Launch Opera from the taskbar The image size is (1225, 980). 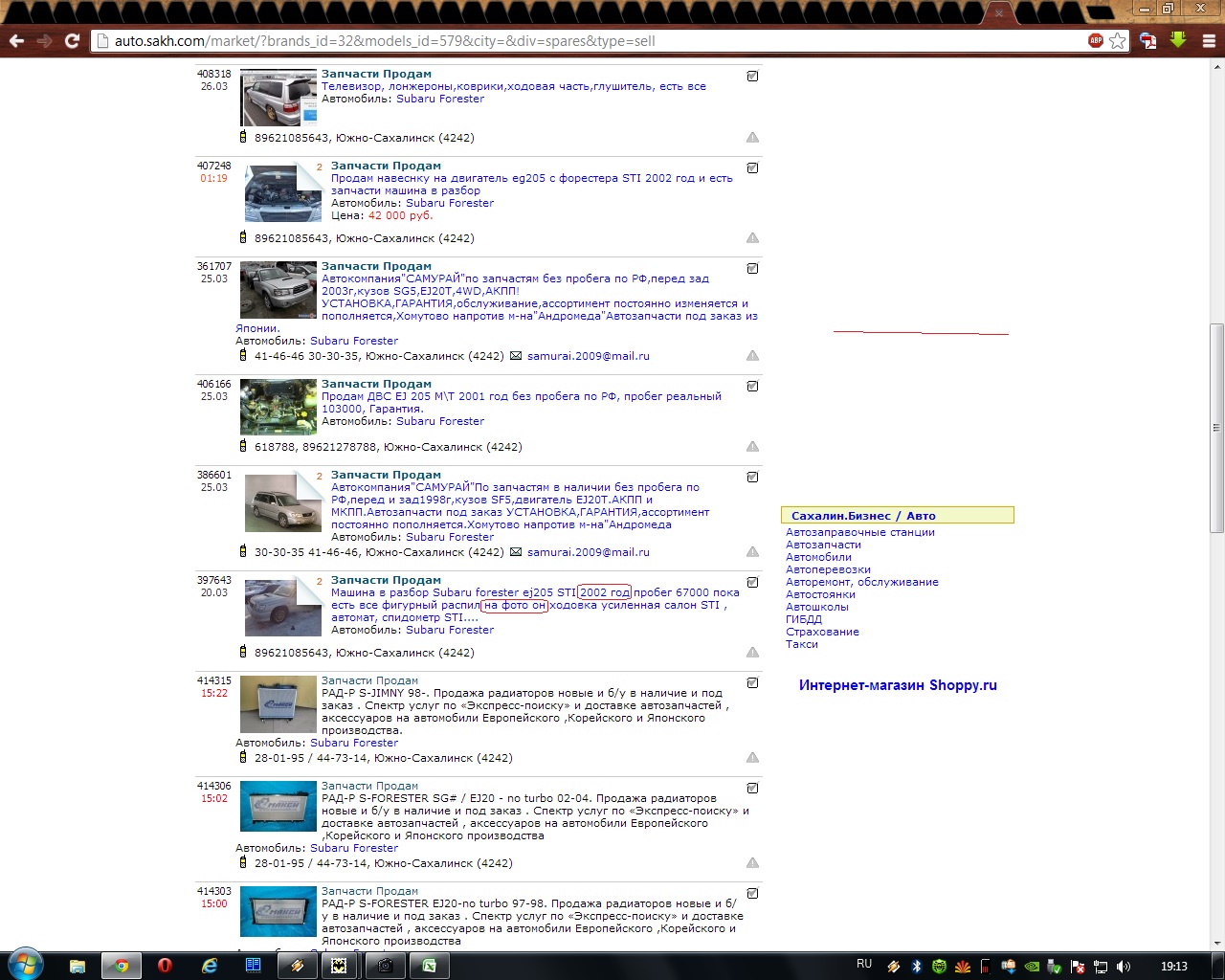click(x=164, y=966)
